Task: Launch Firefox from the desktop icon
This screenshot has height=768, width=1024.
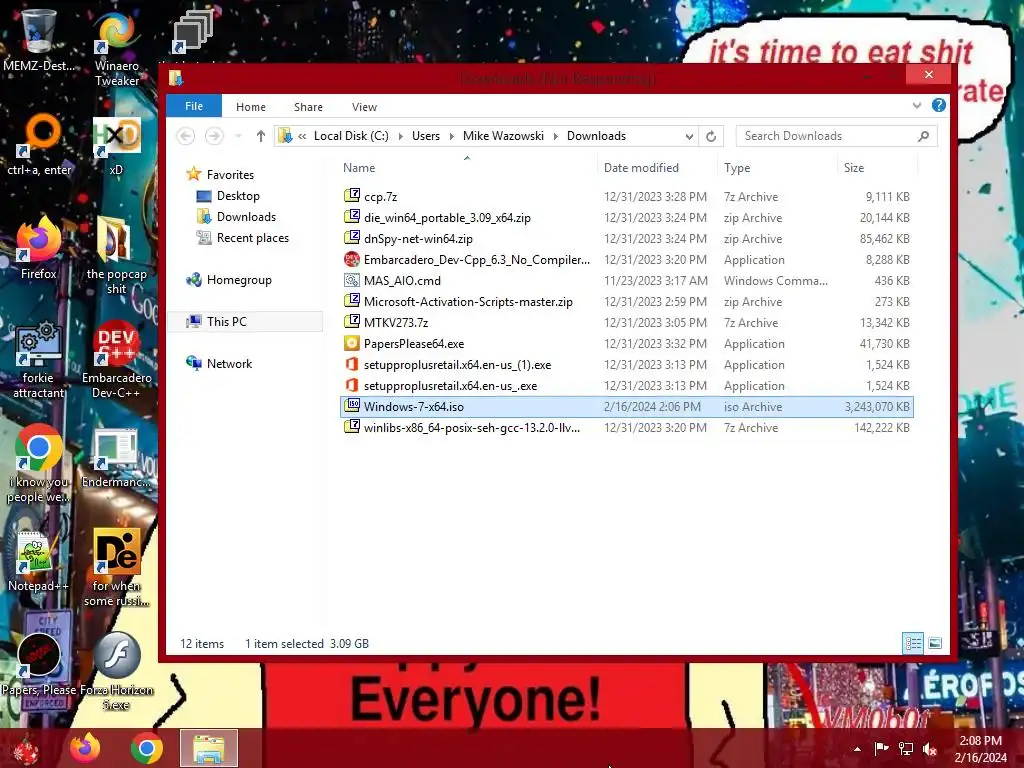Action: [x=39, y=248]
